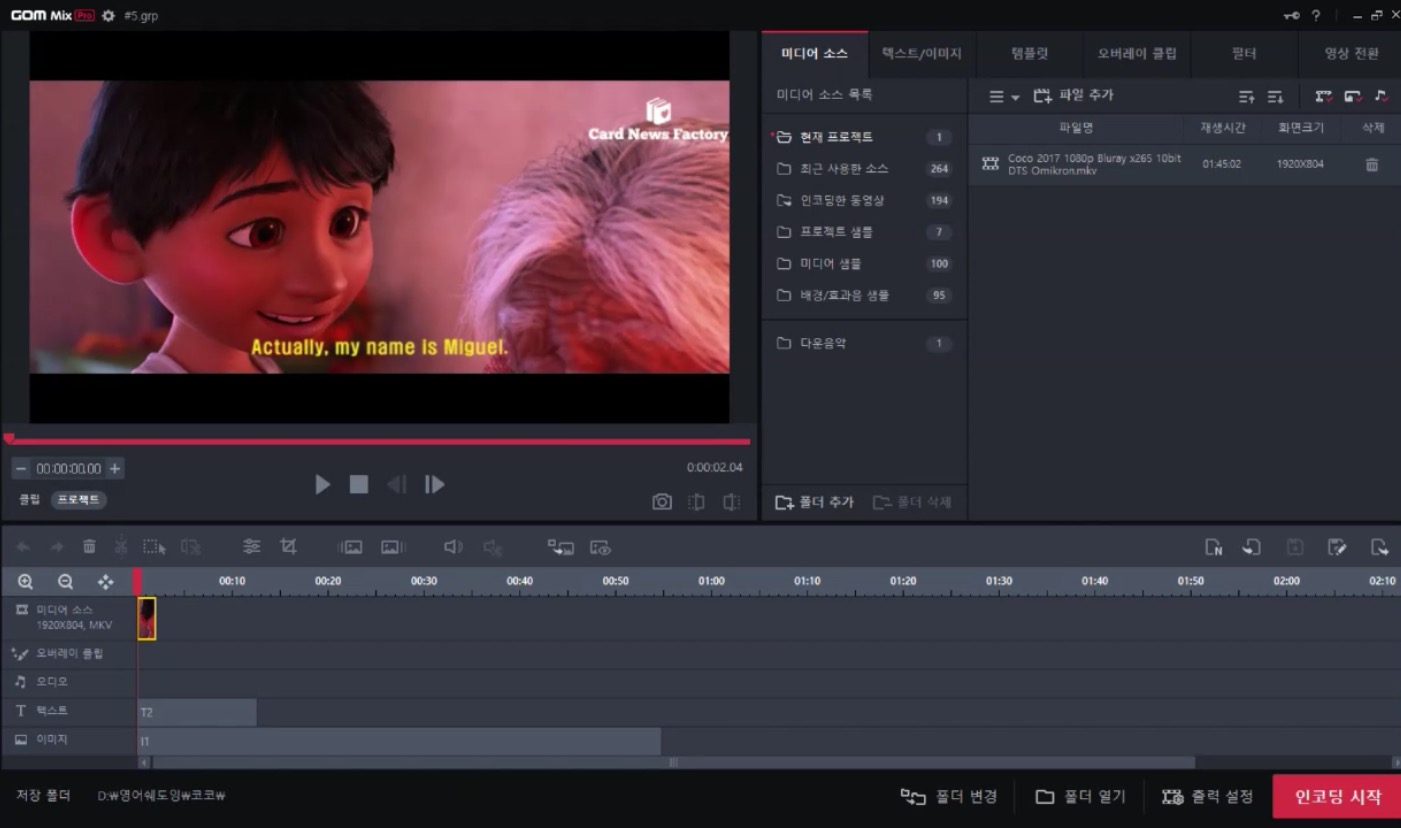Select the crop tool icon
The image size is (1401, 828).
click(289, 546)
